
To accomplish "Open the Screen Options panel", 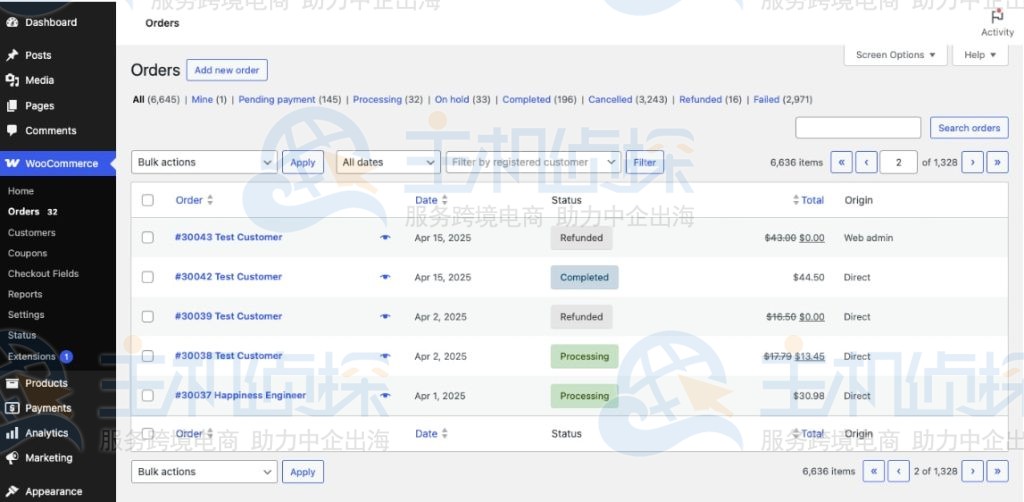I will pos(895,55).
